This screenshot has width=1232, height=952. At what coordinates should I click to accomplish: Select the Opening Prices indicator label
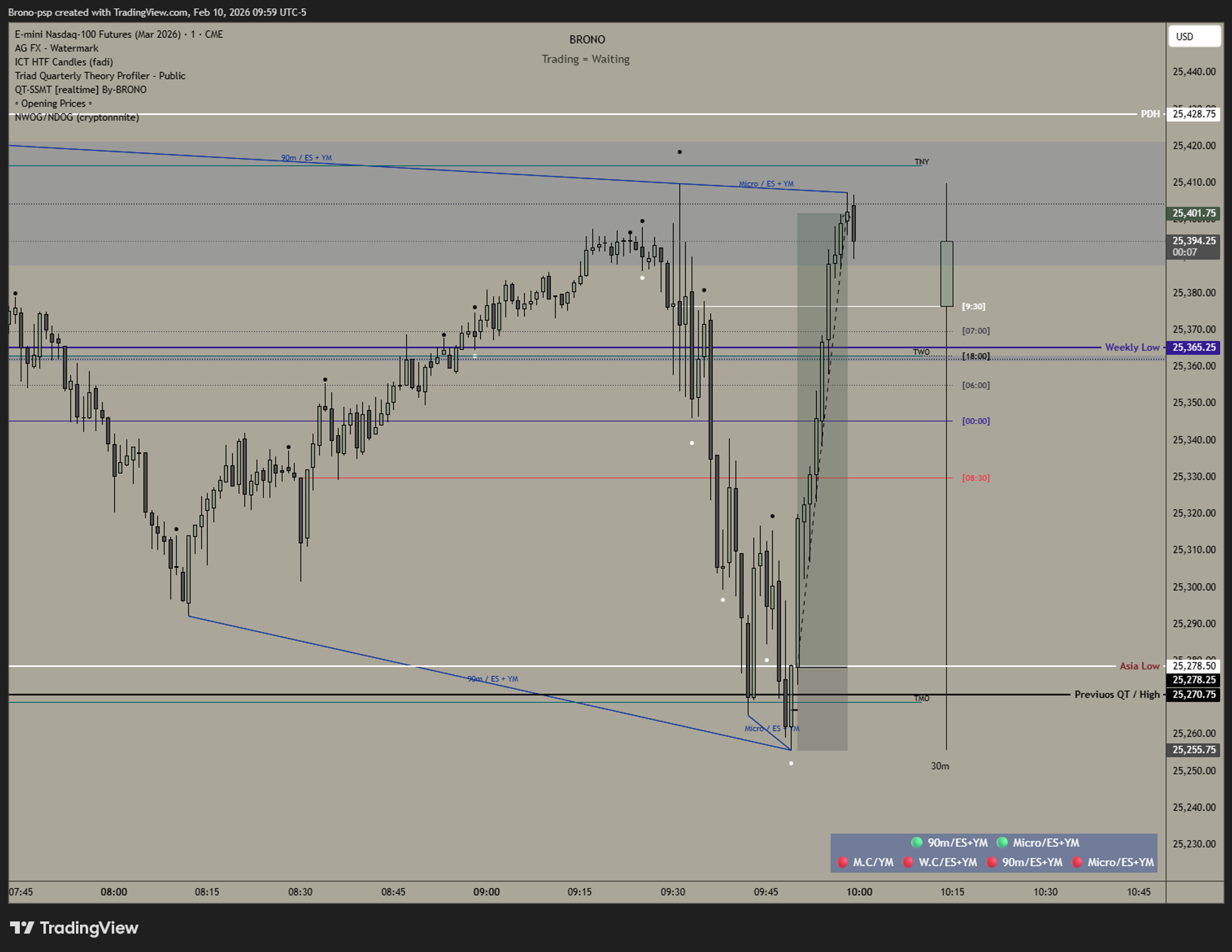53,104
